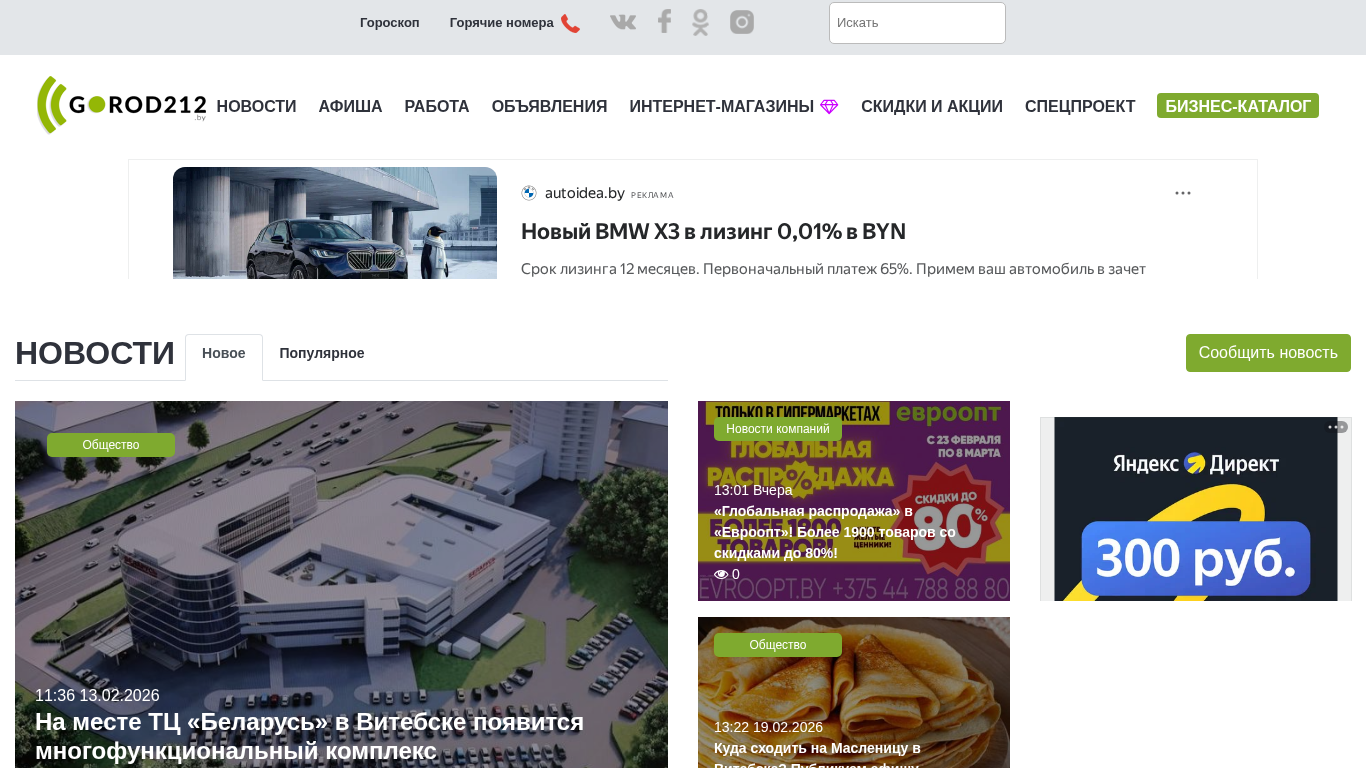
Task: Click into the Искать search field
Action: click(917, 23)
